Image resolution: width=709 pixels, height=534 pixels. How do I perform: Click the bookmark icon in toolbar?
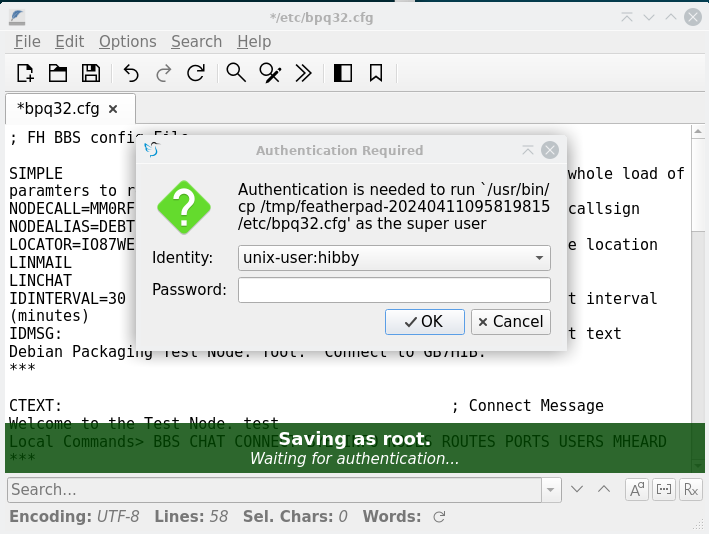point(376,72)
